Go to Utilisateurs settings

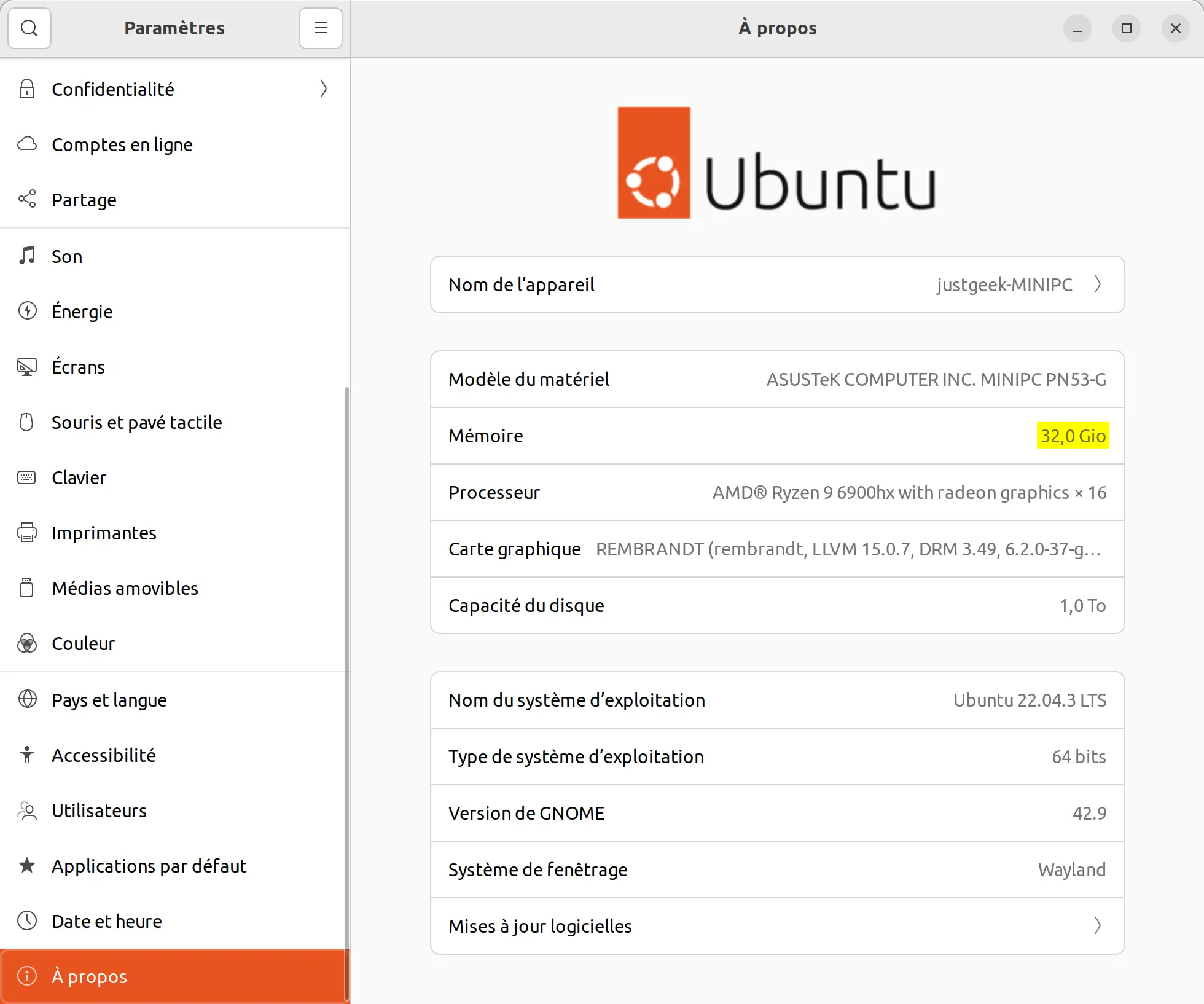pos(175,810)
